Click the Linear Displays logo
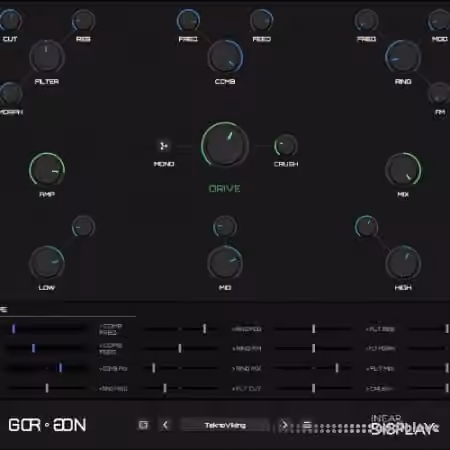Screen dimensions: 450x450 coord(405,425)
